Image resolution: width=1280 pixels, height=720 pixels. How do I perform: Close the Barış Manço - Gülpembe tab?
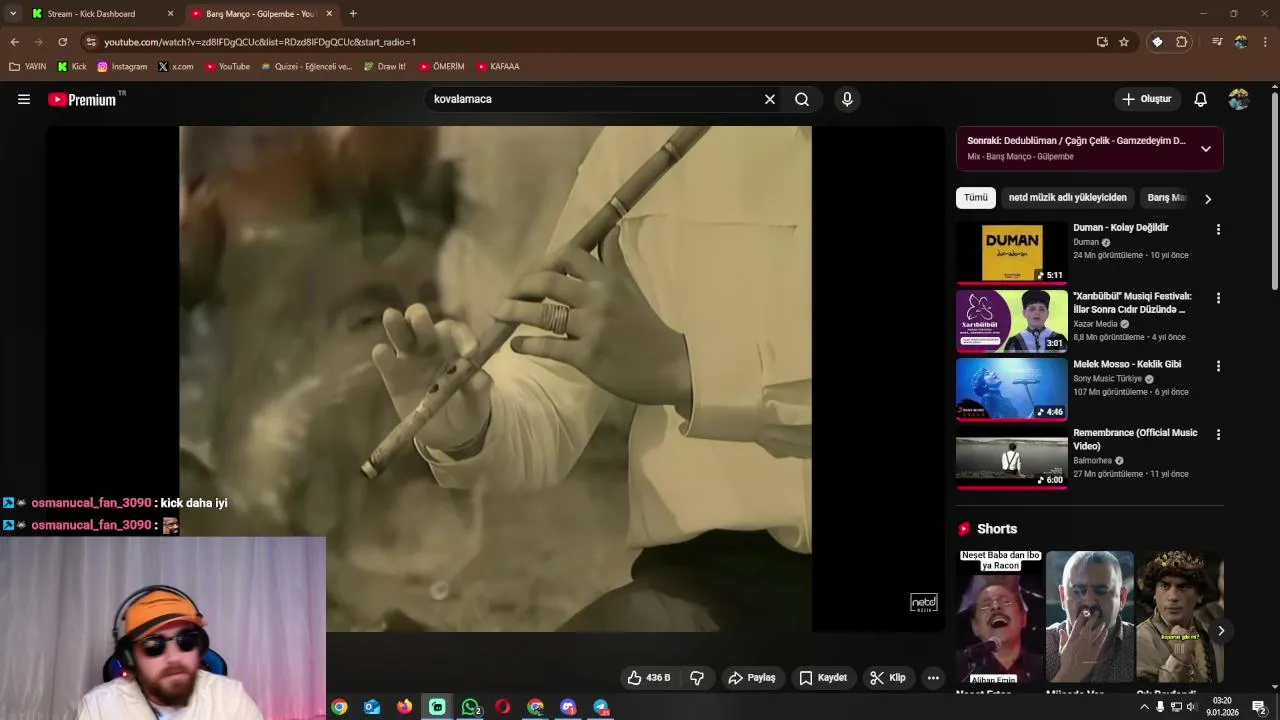click(x=329, y=14)
